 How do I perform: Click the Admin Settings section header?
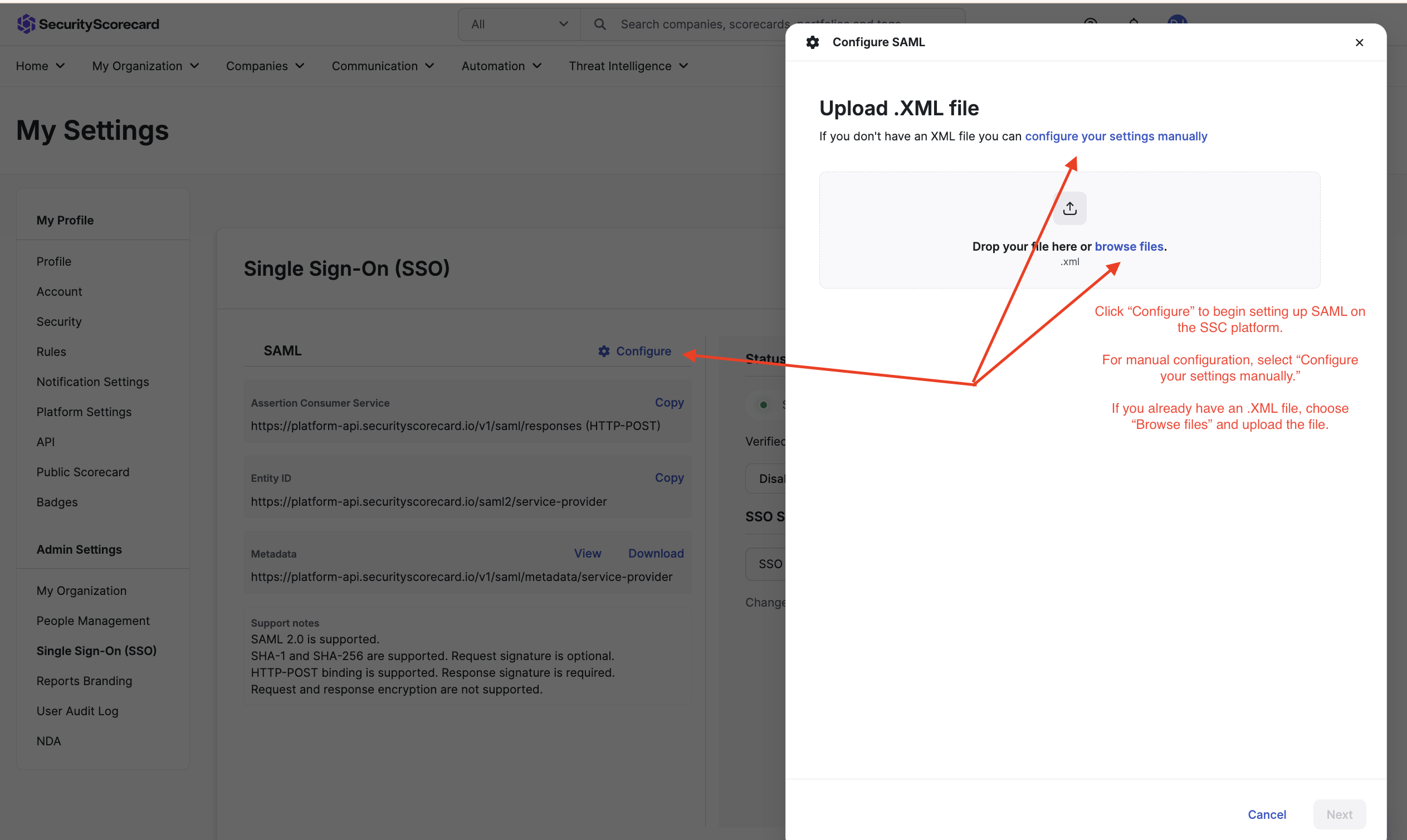pyautogui.click(x=79, y=549)
